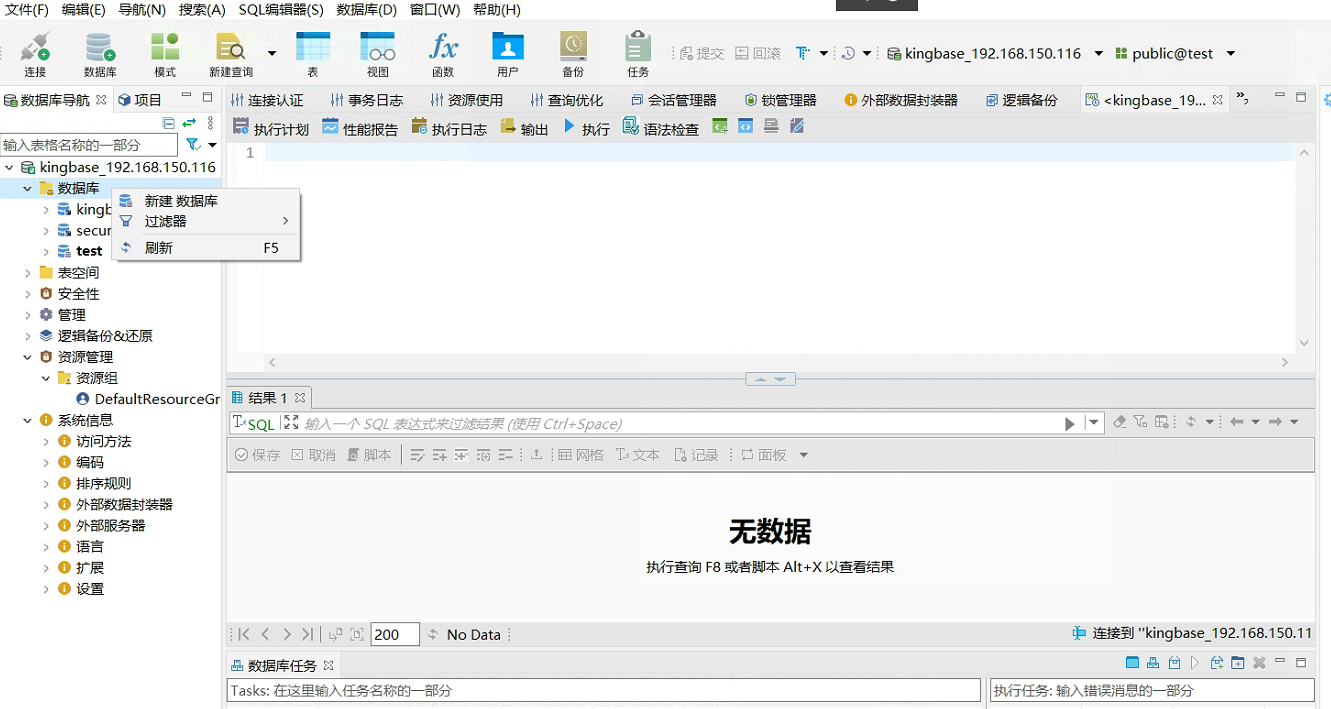Viewport: 1331px width, 709px height.
Task: Click the 连接 (Connect) toolbar icon
Action: click(35, 54)
